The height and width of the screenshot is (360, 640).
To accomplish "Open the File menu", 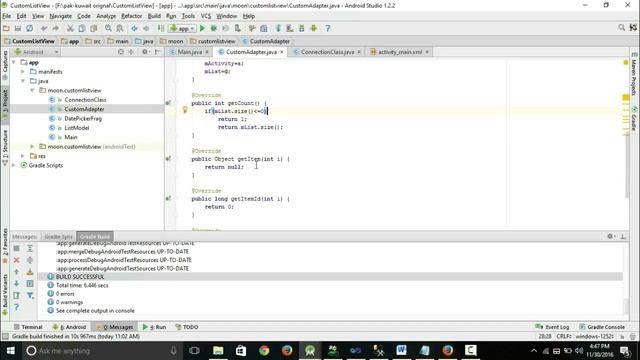I will tap(7, 16).
